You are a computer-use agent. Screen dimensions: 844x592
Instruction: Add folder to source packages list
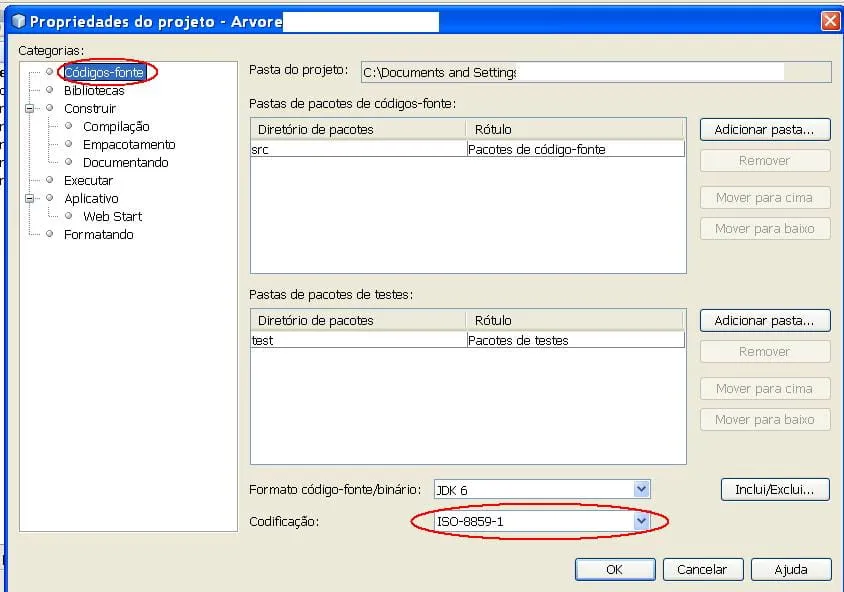tap(765, 130)
